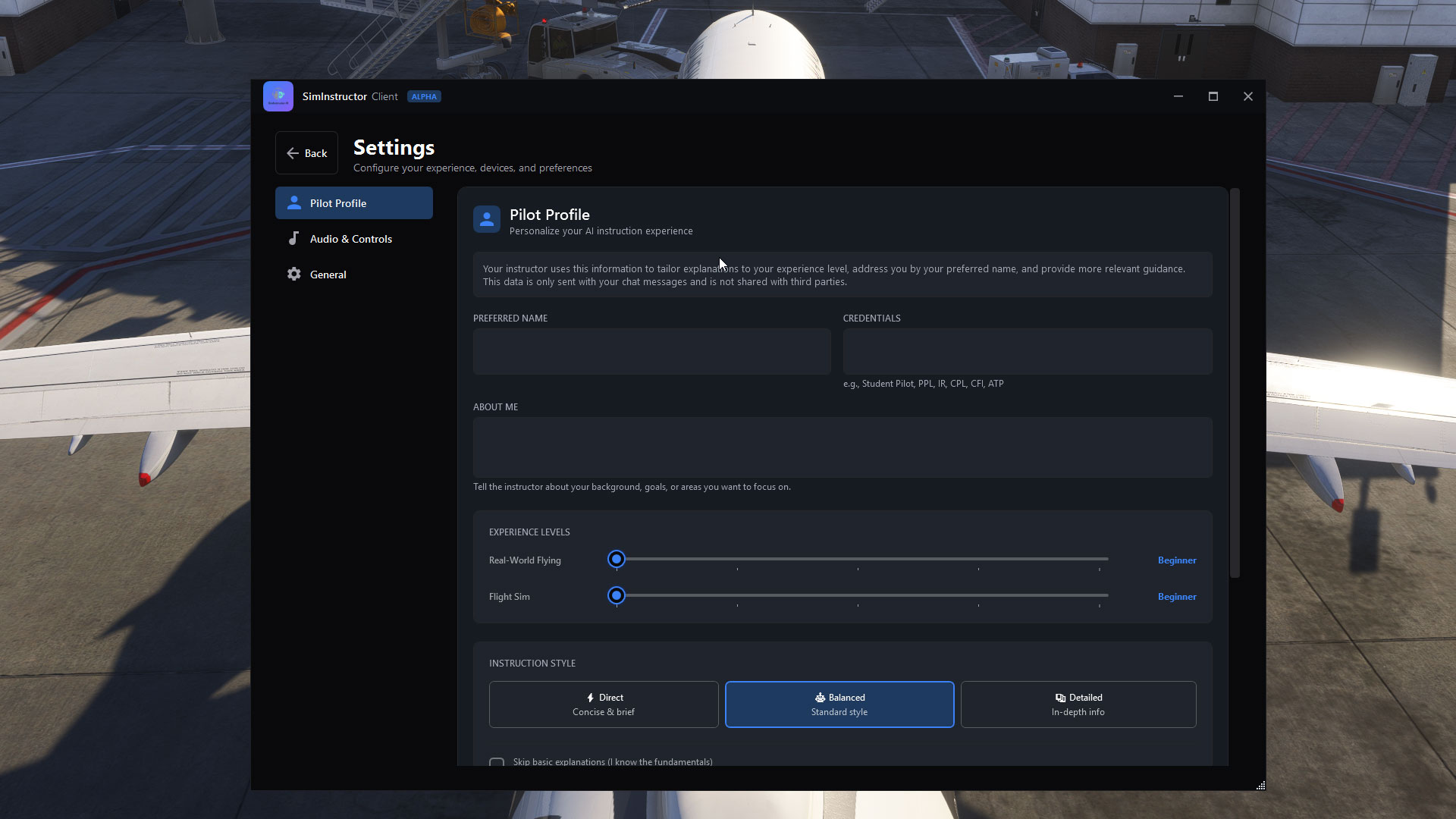Click the back arrow icon
This screenshot has height=819, width=1456.
point(293,153)
